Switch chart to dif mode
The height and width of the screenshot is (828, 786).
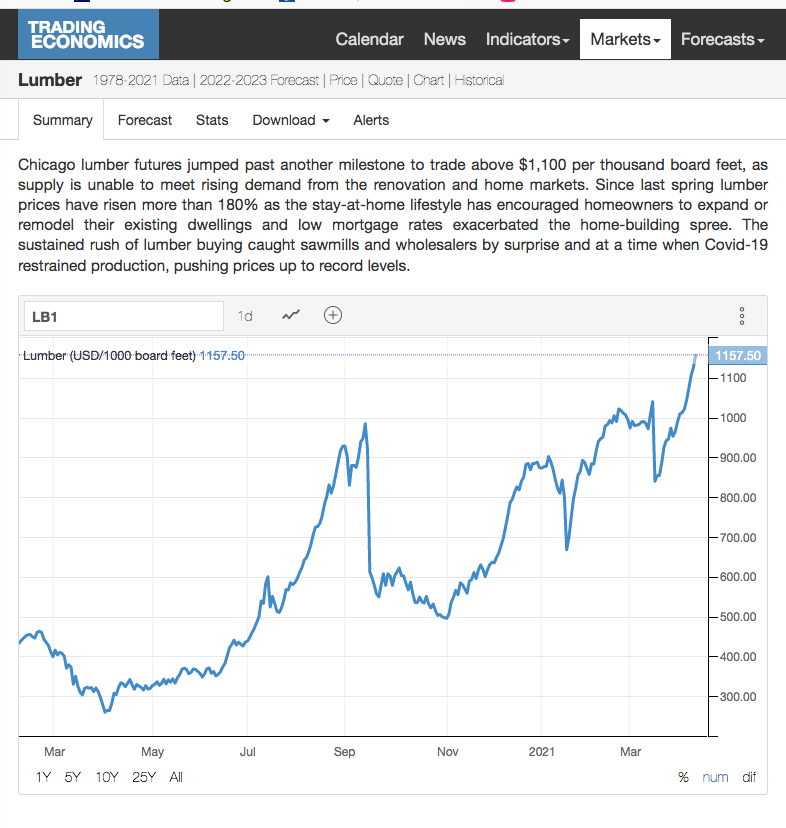tap(749, 777)
